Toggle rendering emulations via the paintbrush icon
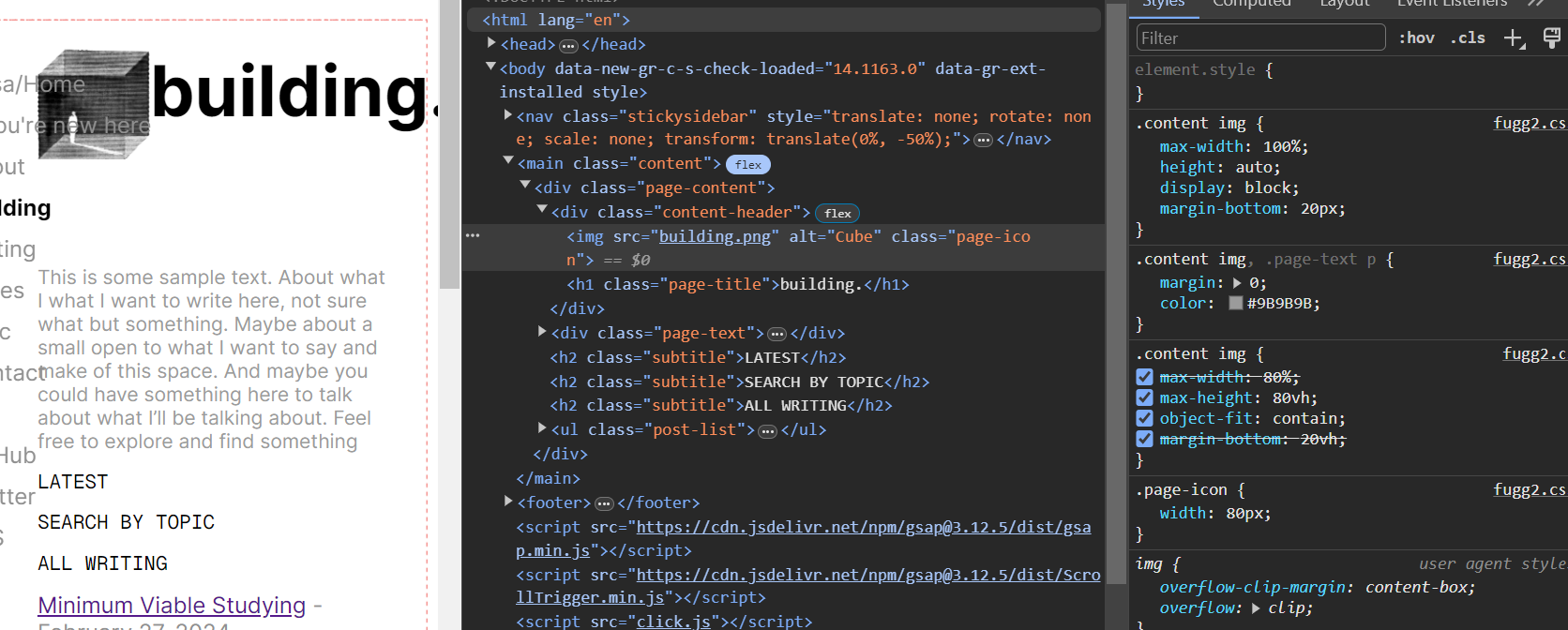Image resolution: width=1568 pixels, height=630 pixels. (x=1552, y=37)
